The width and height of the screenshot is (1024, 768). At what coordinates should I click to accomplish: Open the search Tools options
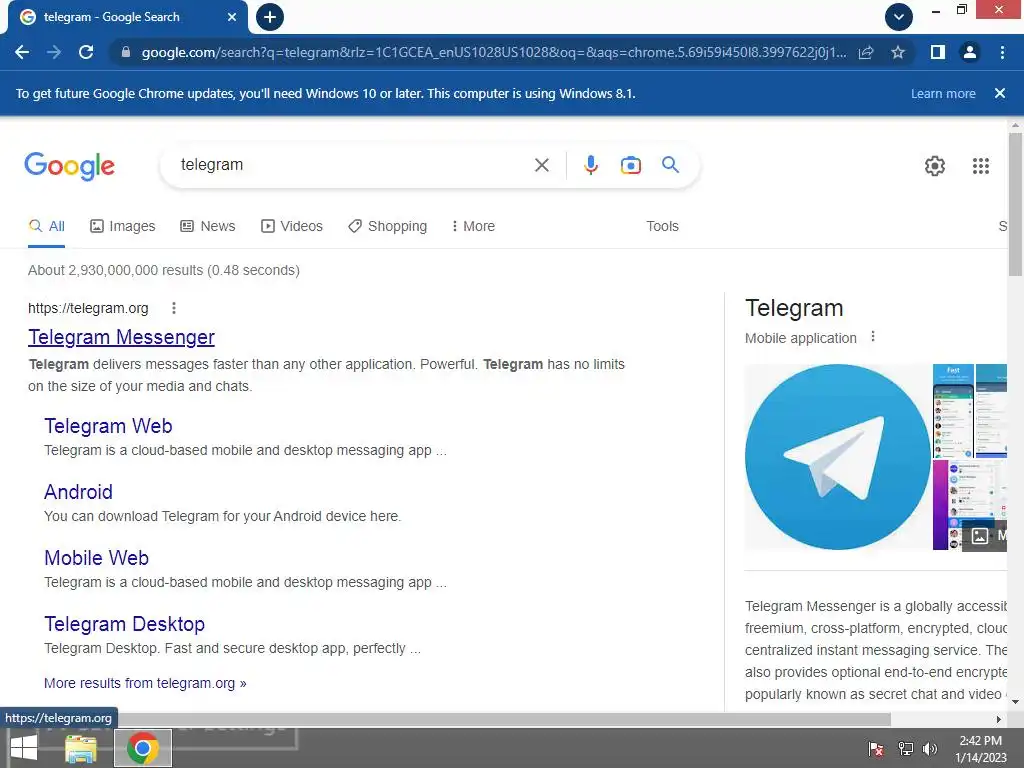point(662,227)
